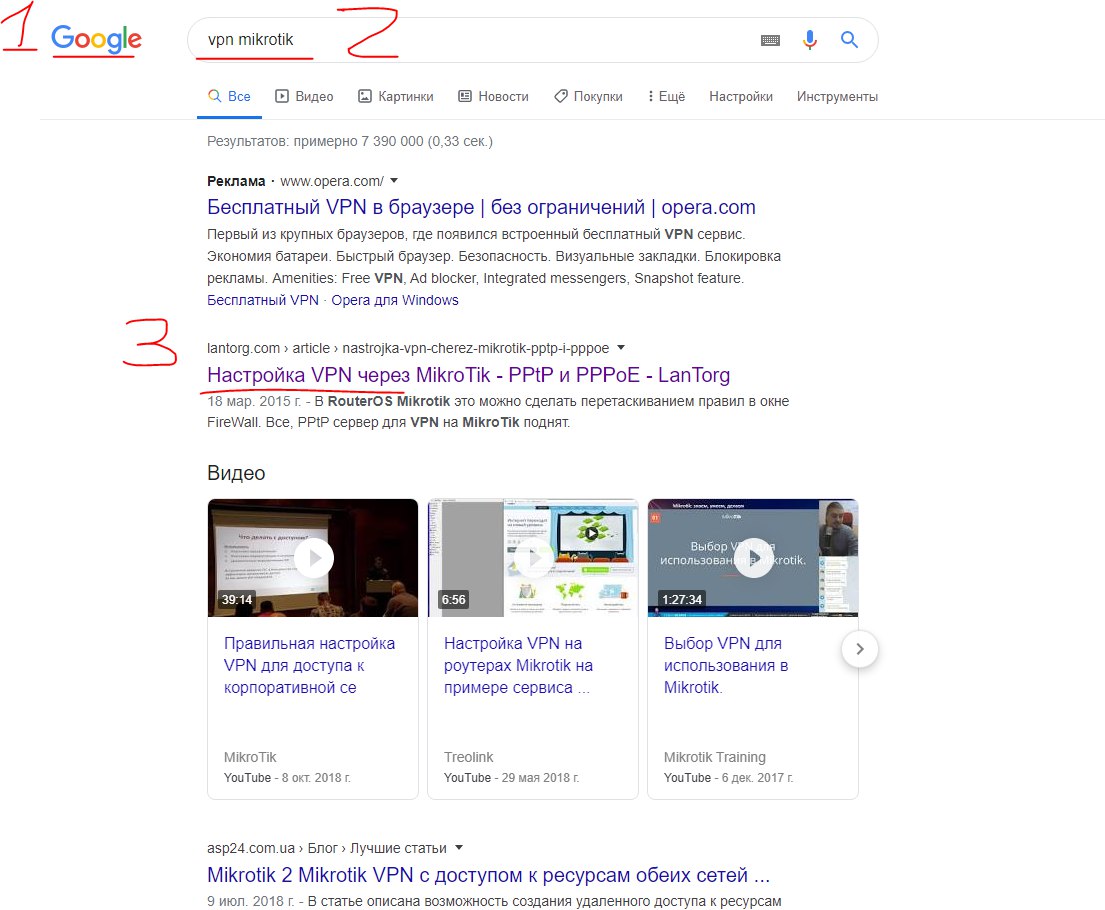This screenshot has height=910, width=1105.
Task: Switch to the Новости tab
Action: point(493,97)
